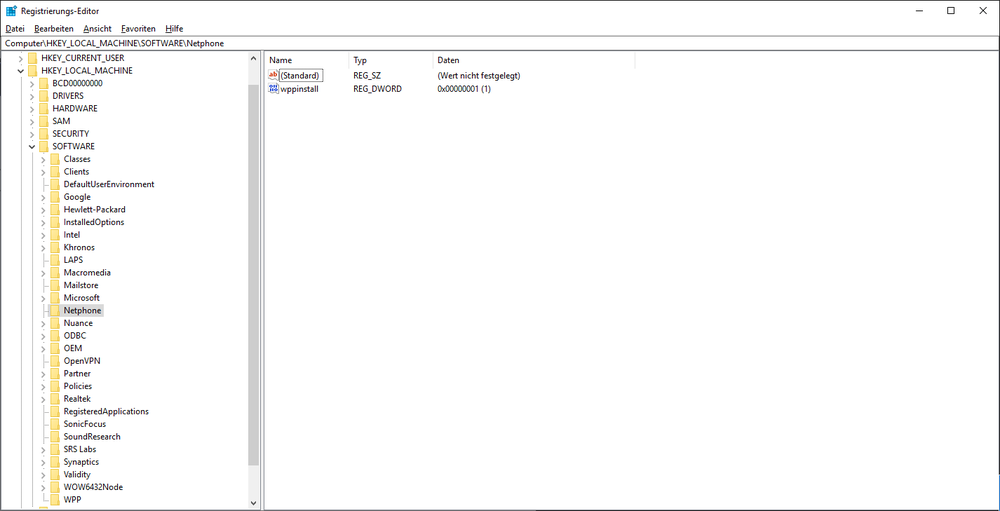Open the Bearbeiten menu

[54, 29]
